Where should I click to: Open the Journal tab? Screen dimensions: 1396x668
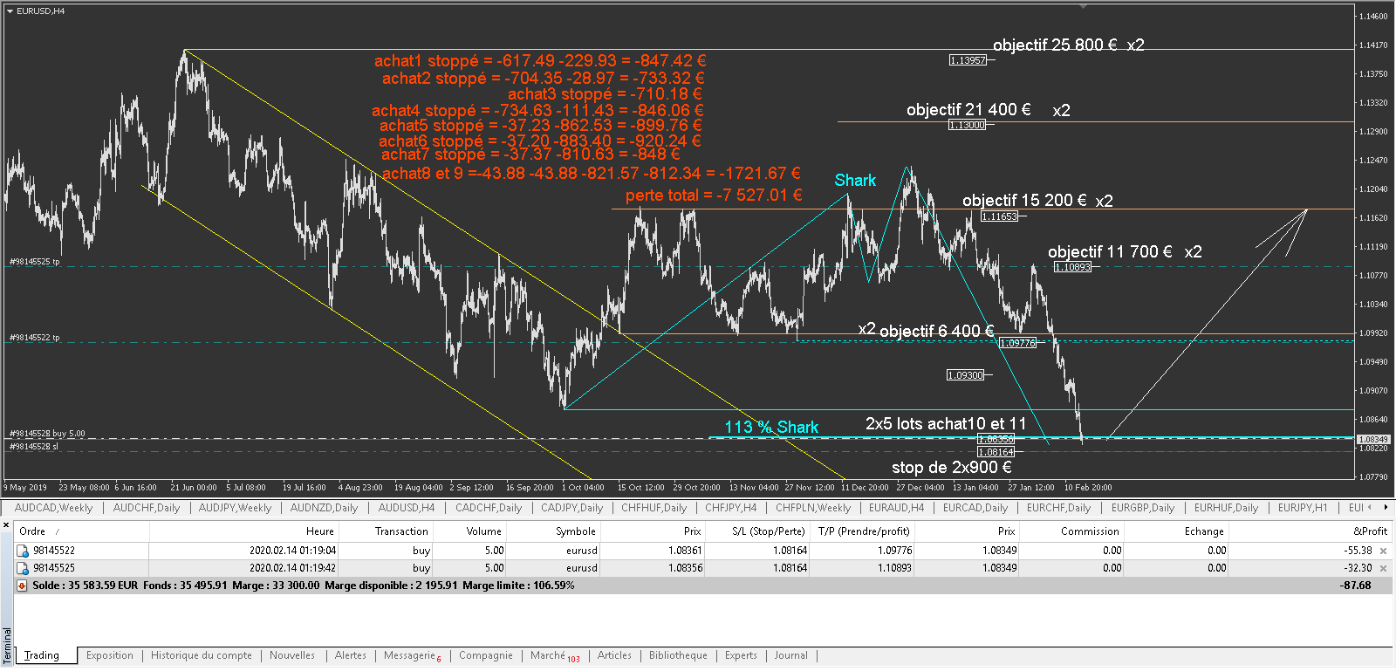tap(790, 655)
